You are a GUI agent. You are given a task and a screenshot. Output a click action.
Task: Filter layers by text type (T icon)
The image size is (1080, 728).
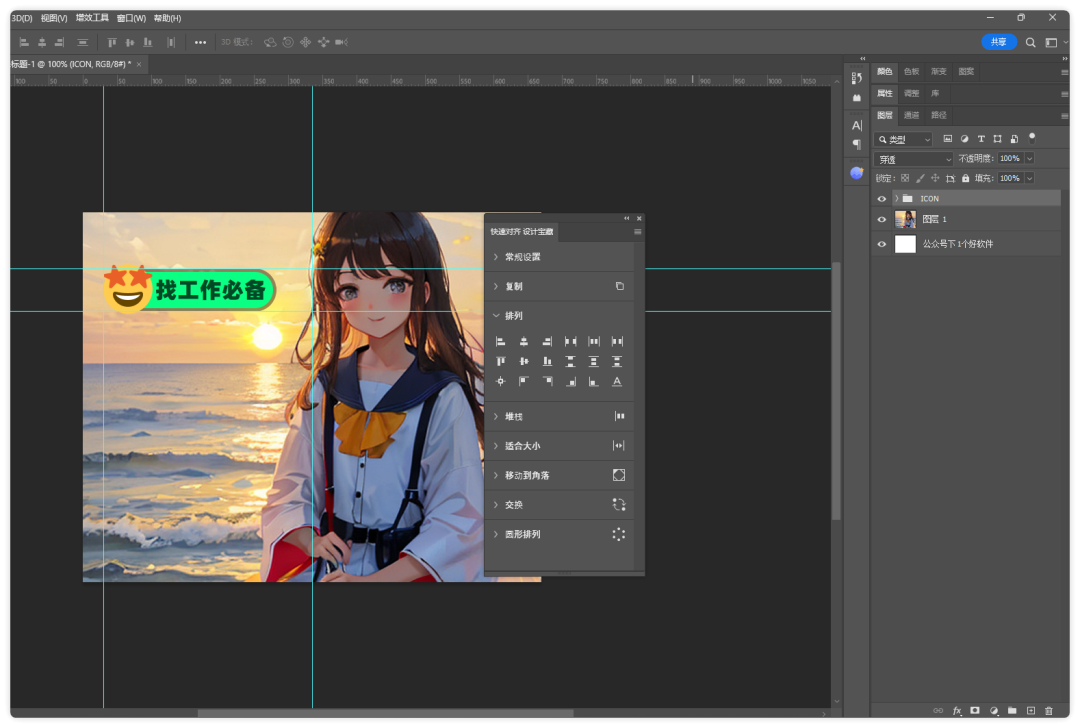click(x=981, y=139)
